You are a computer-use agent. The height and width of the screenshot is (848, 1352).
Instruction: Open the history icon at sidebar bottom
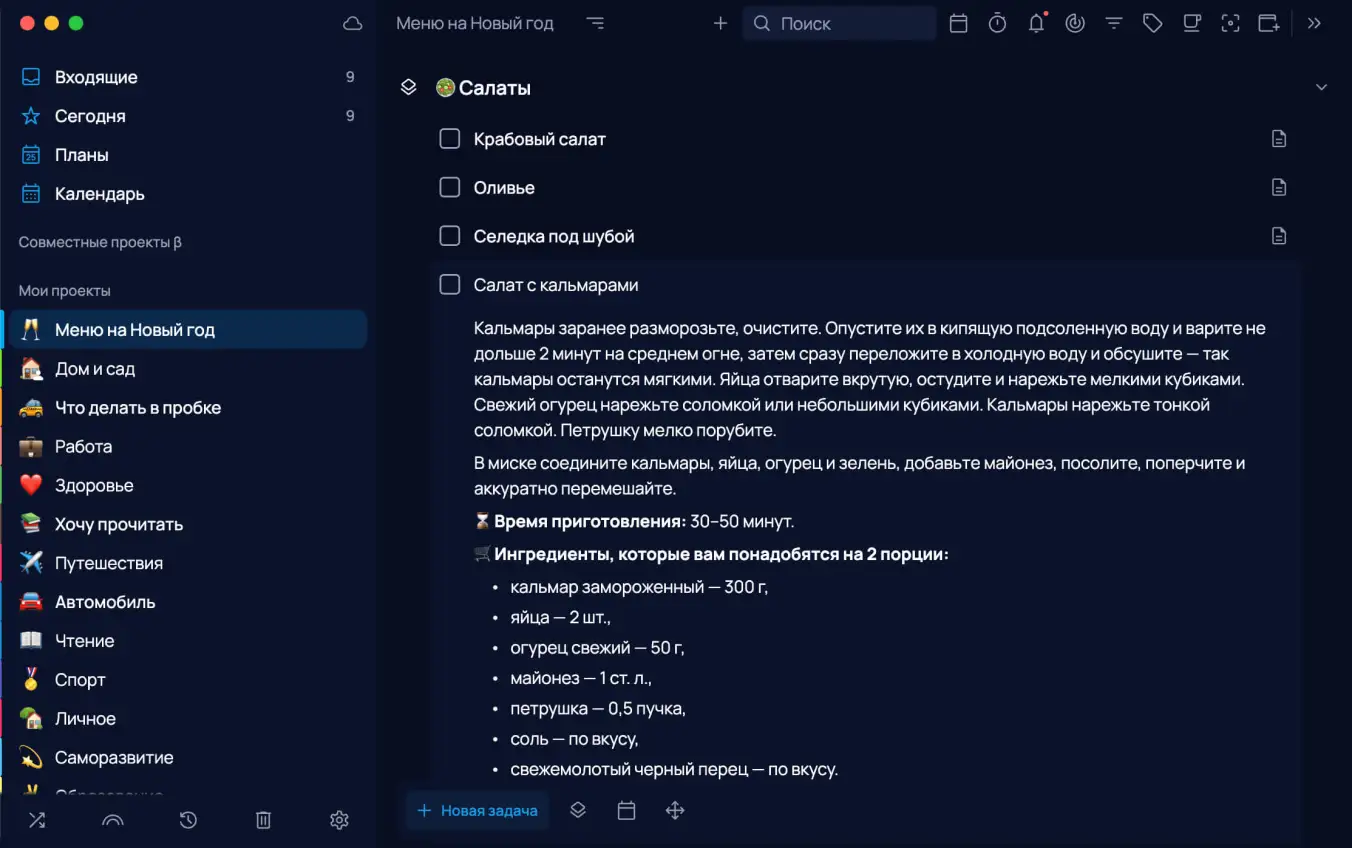[187, 819]
